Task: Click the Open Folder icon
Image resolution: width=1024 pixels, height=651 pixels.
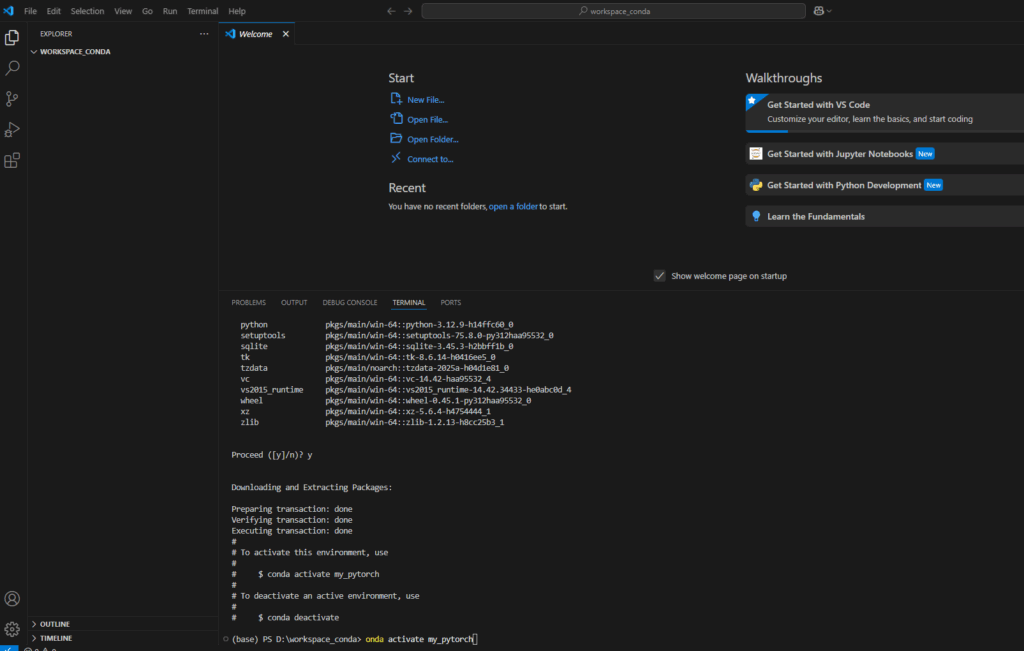Action: [x=396, y=138]
